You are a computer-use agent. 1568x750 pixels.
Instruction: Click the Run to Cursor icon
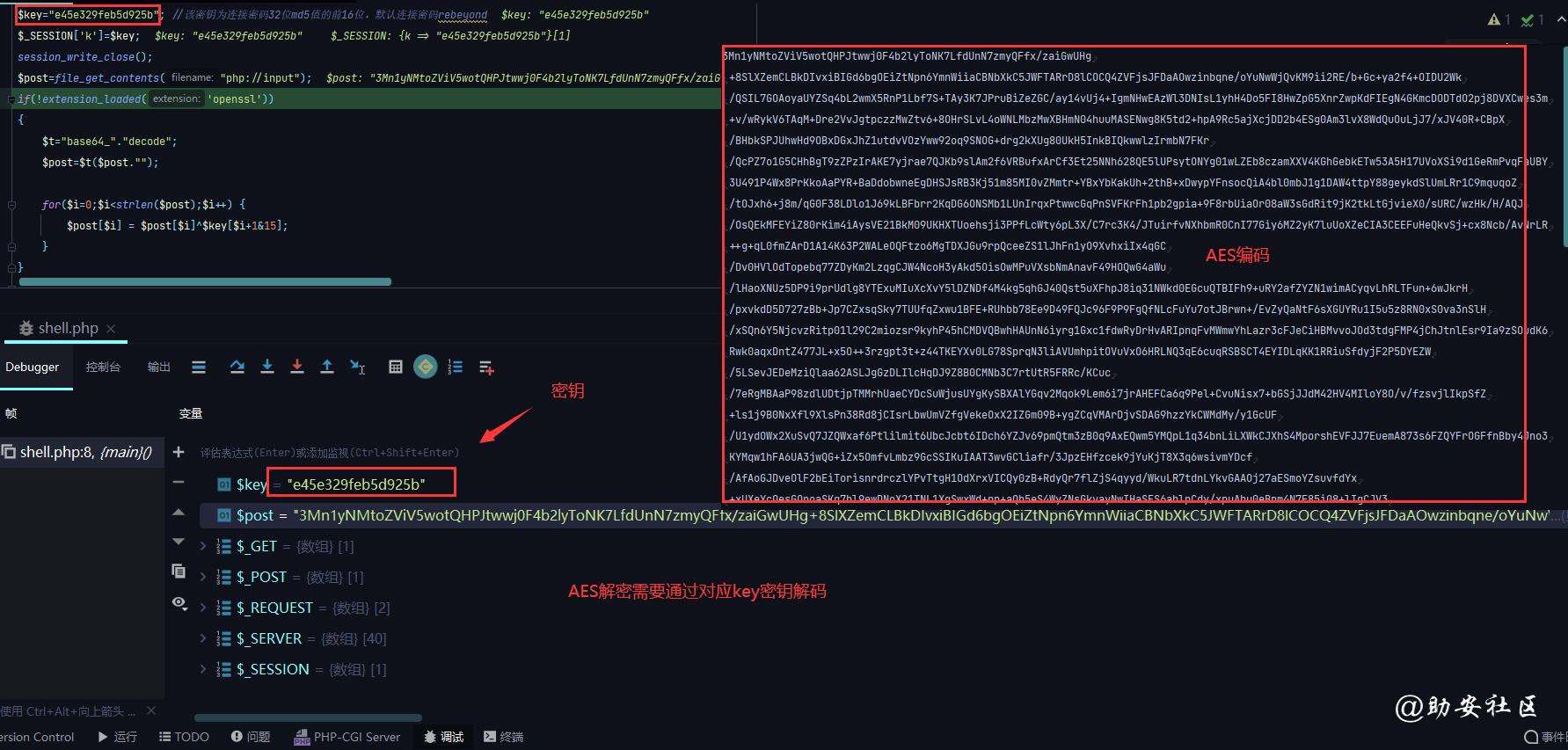(358, 368)
